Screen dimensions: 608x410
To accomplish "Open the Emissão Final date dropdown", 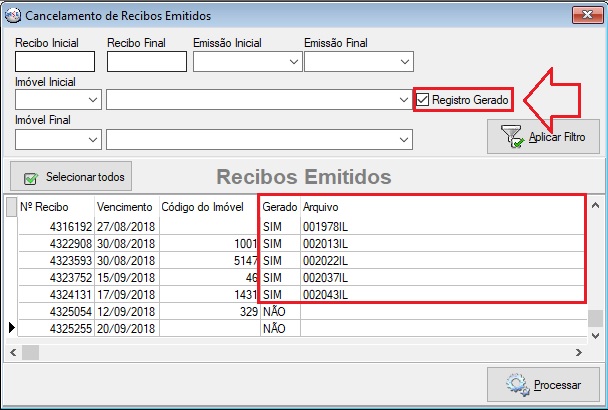I will [x=404, y=62].
